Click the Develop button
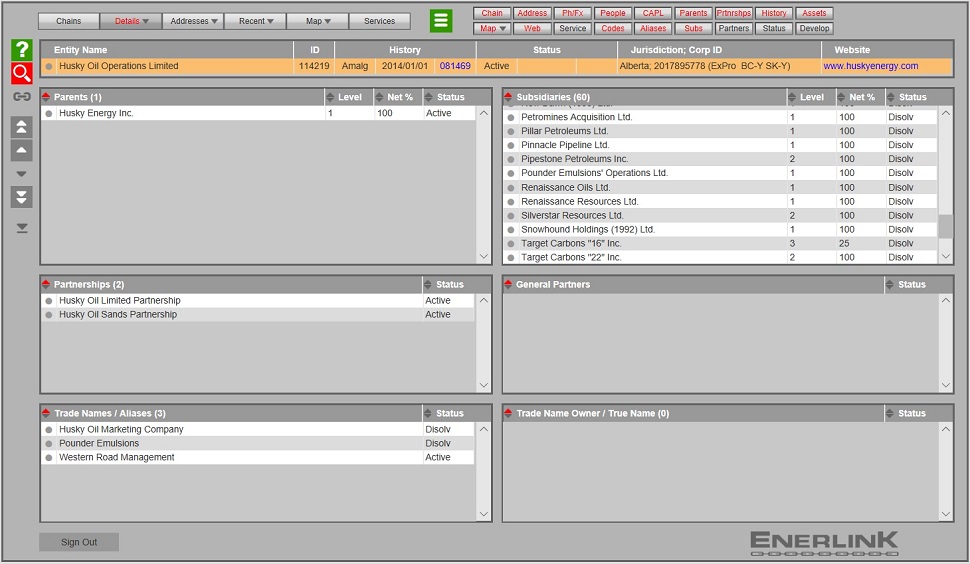 tap(814, 28)
